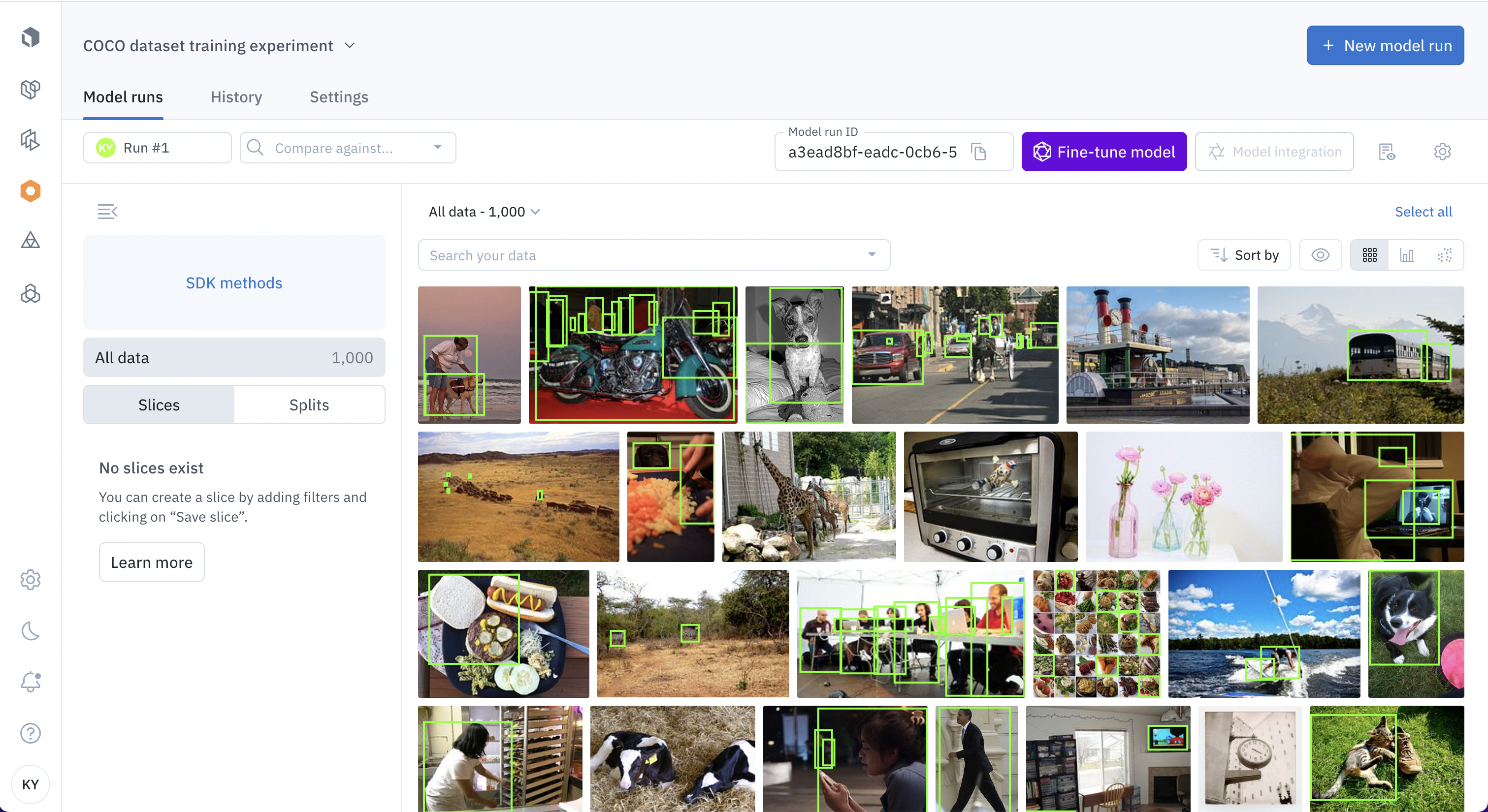Screen dimensions: 1488x812
Task: Click into the Search your data field
Action: [654, 255]
